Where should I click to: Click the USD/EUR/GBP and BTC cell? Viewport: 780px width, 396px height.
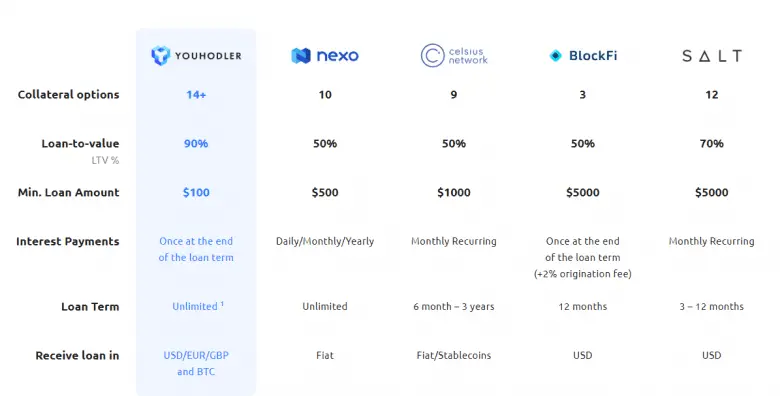point(196,363)
